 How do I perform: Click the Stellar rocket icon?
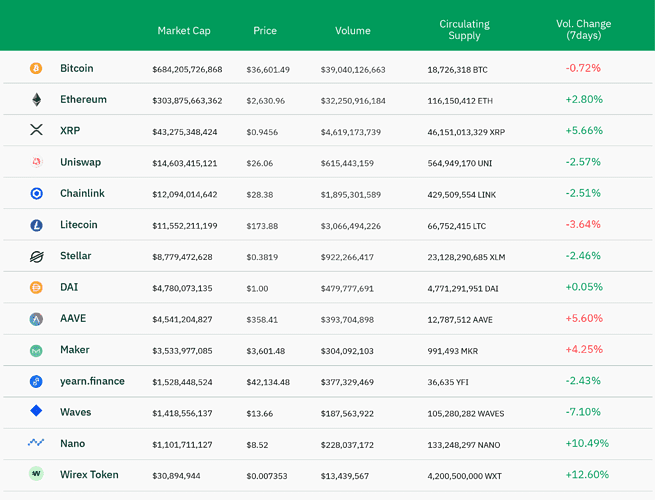pos(36,256)
